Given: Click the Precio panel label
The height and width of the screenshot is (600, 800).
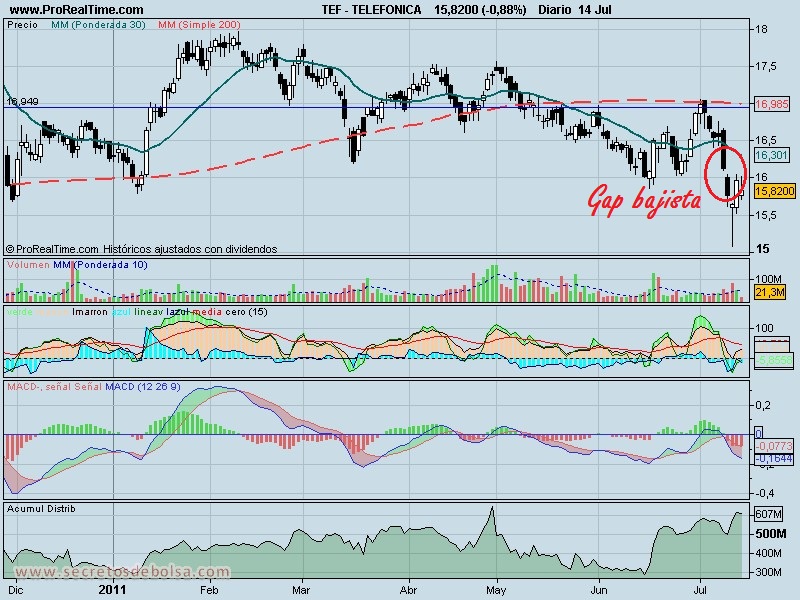Looking at the screenshot, I should (22, 24).
